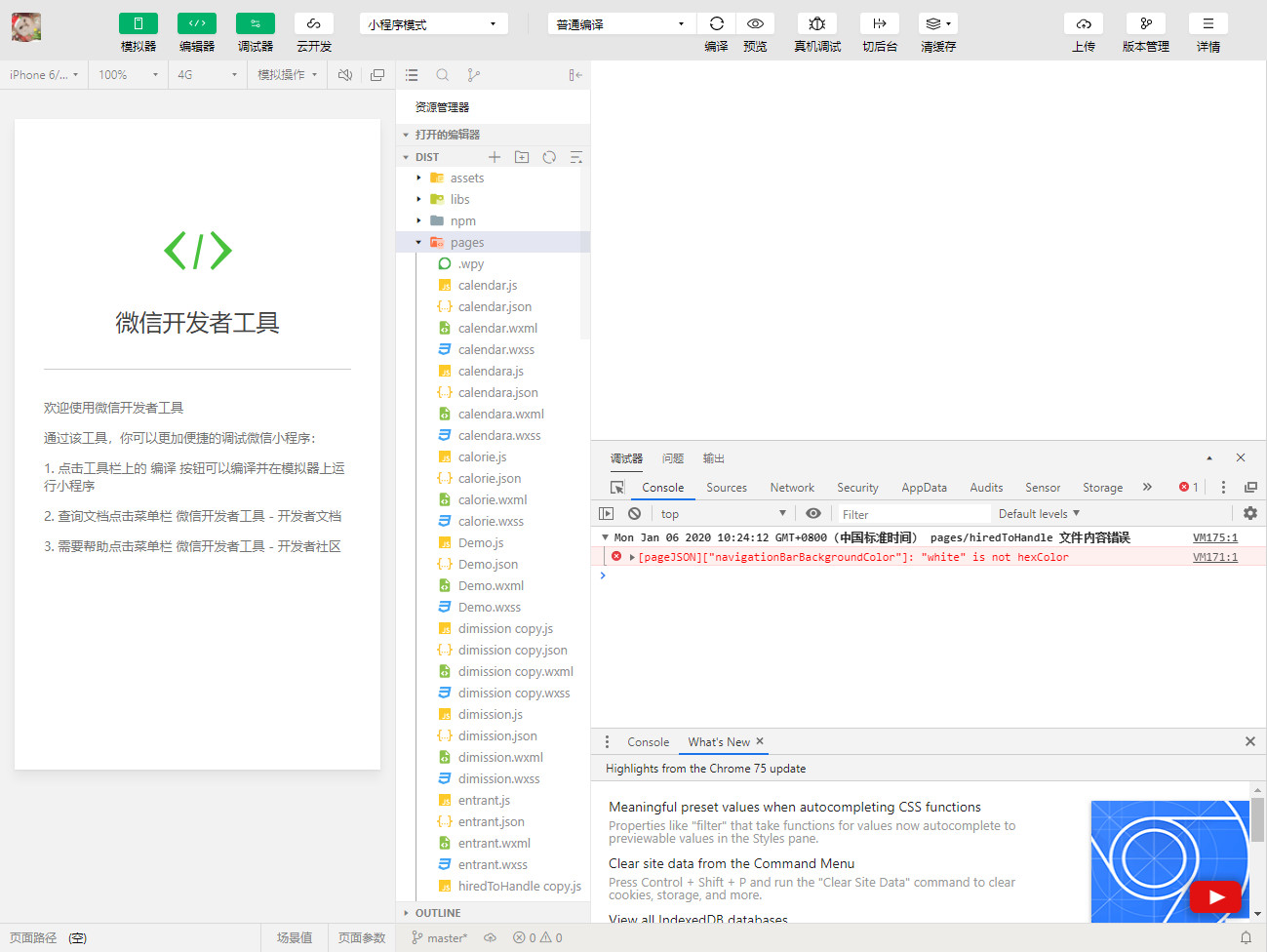Open the clear cache menu (清缓存)
The width and height of the screenshot is (1267, 952).
coord(938,23)
